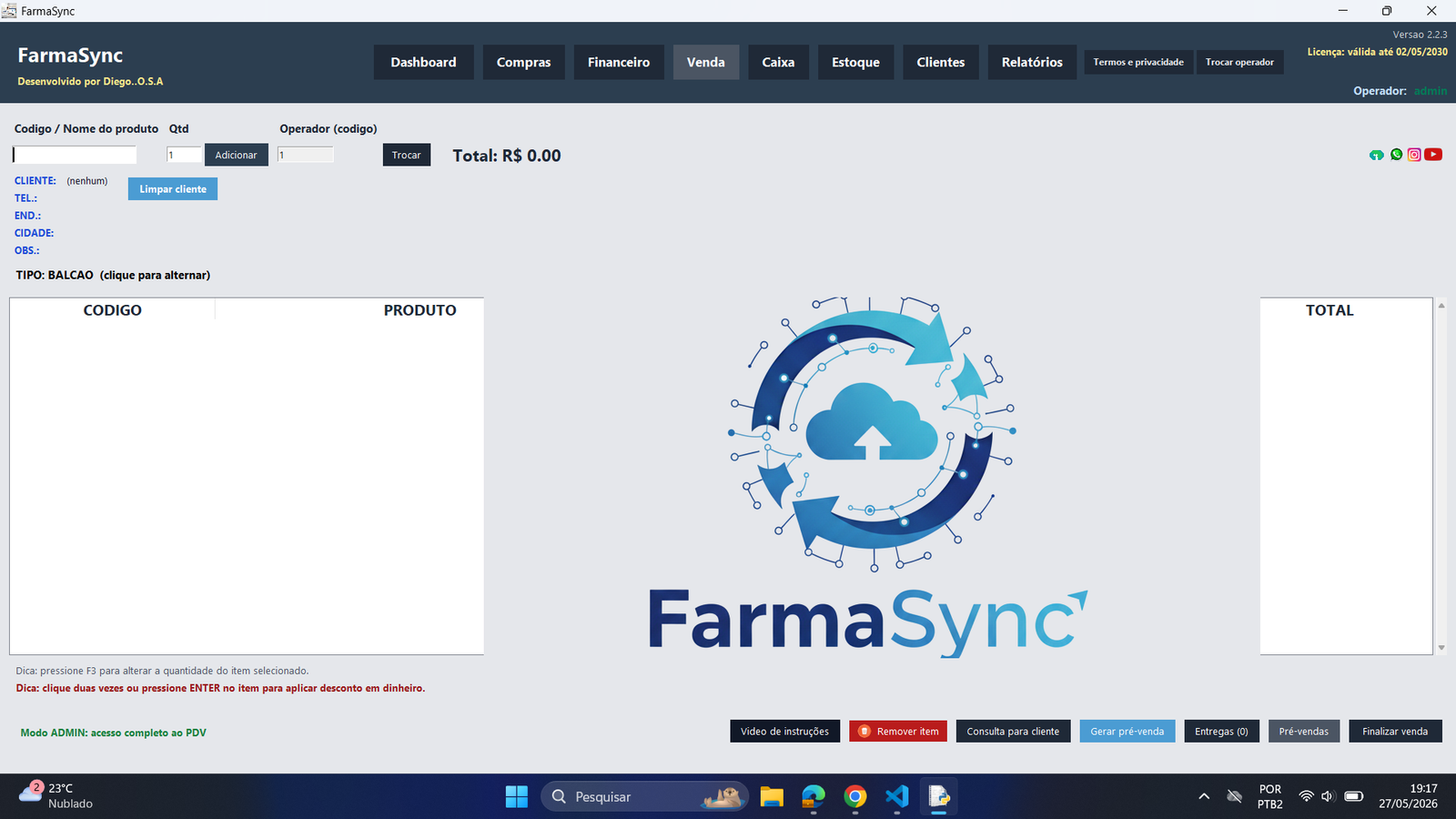Click the 'Versao 2.2.3' text

pyautogui.click(x=1420, y=35)
